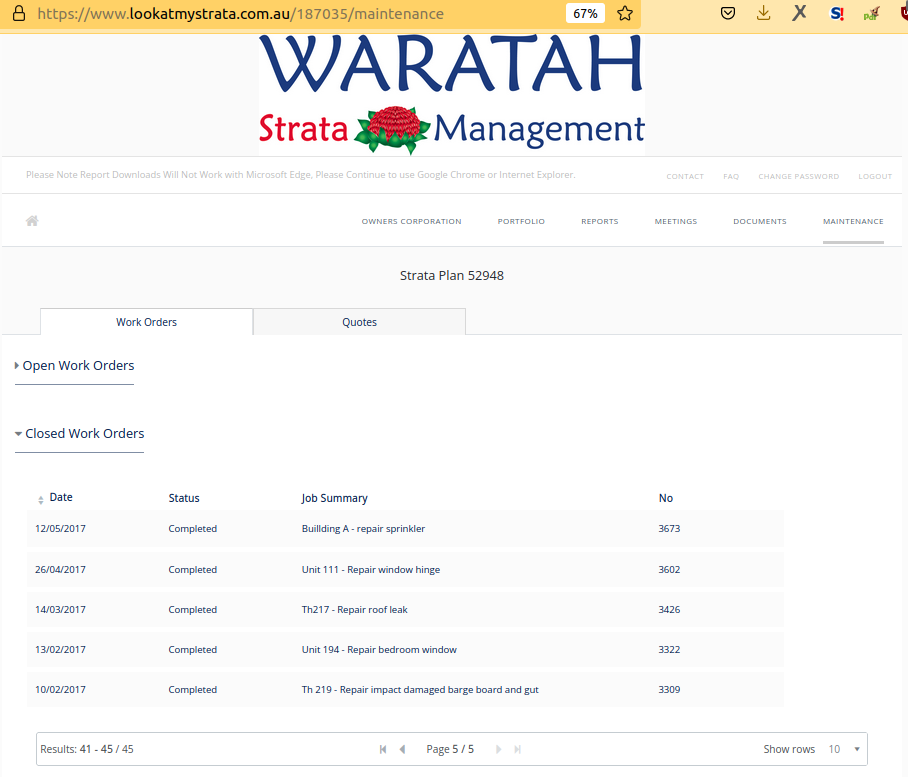Open the Maintenance menu
Screen dimensions: 908x777
(853, 221)
